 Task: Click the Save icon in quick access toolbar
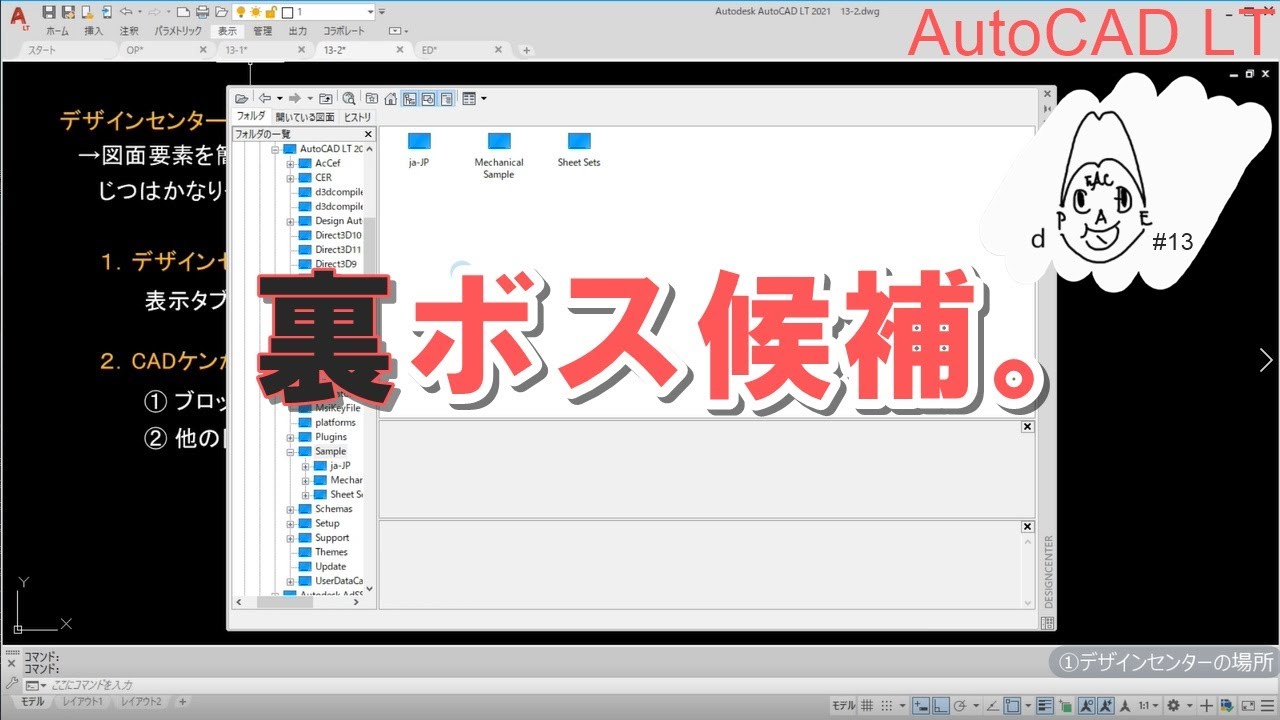[49, 12]
